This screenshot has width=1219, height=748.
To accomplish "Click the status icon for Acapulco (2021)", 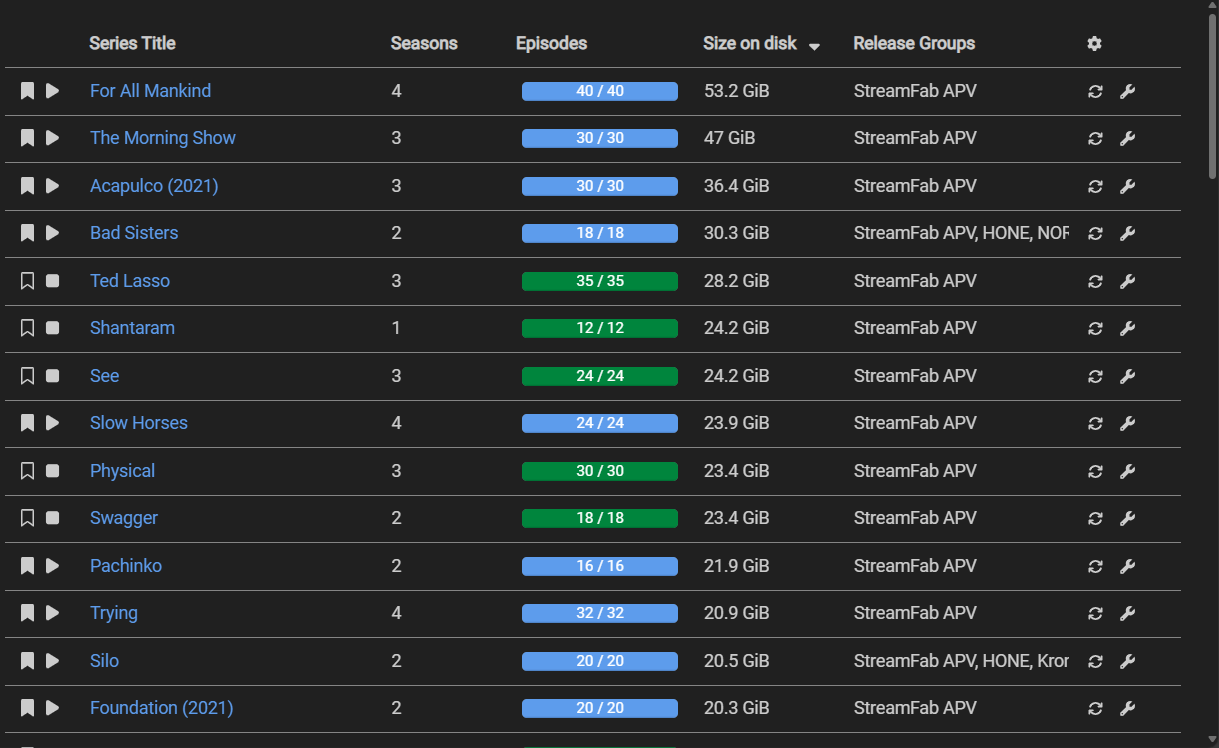I will point(53,186).
